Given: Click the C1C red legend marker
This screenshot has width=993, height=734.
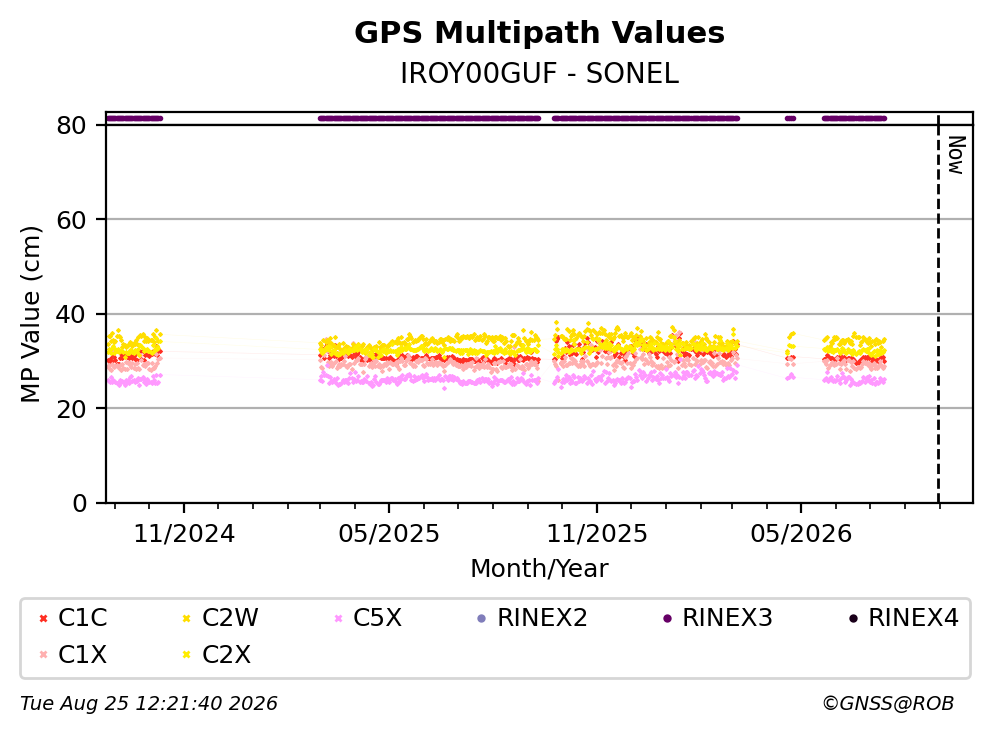Looking at the screenshot, I should click(x=43, y=618).
